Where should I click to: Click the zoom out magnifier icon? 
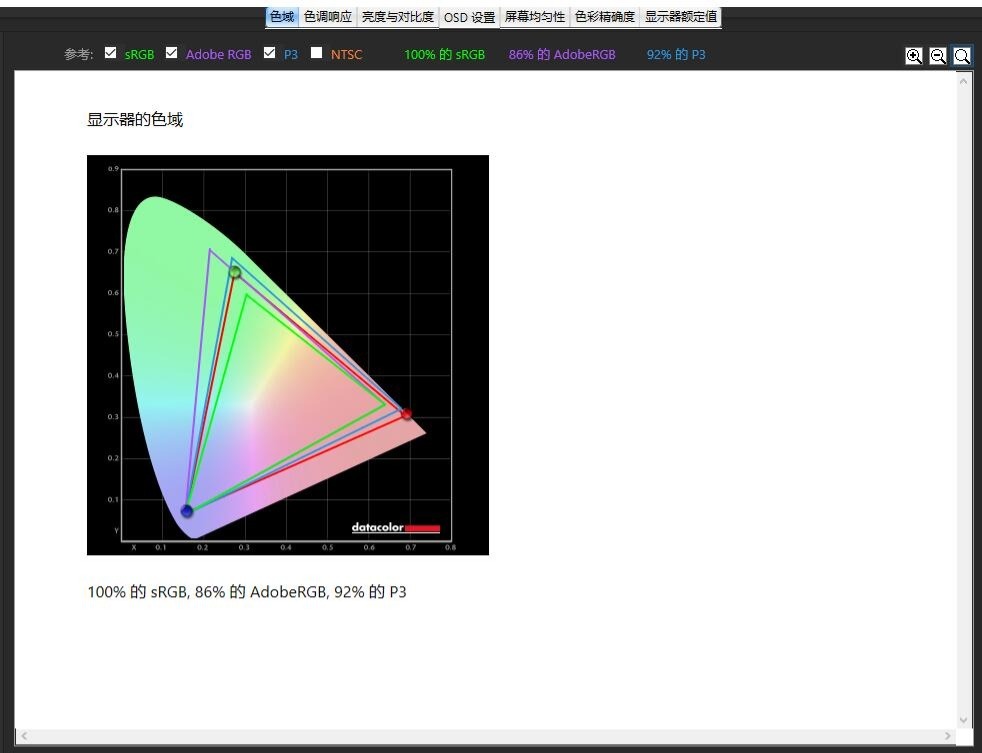(938, 56)
